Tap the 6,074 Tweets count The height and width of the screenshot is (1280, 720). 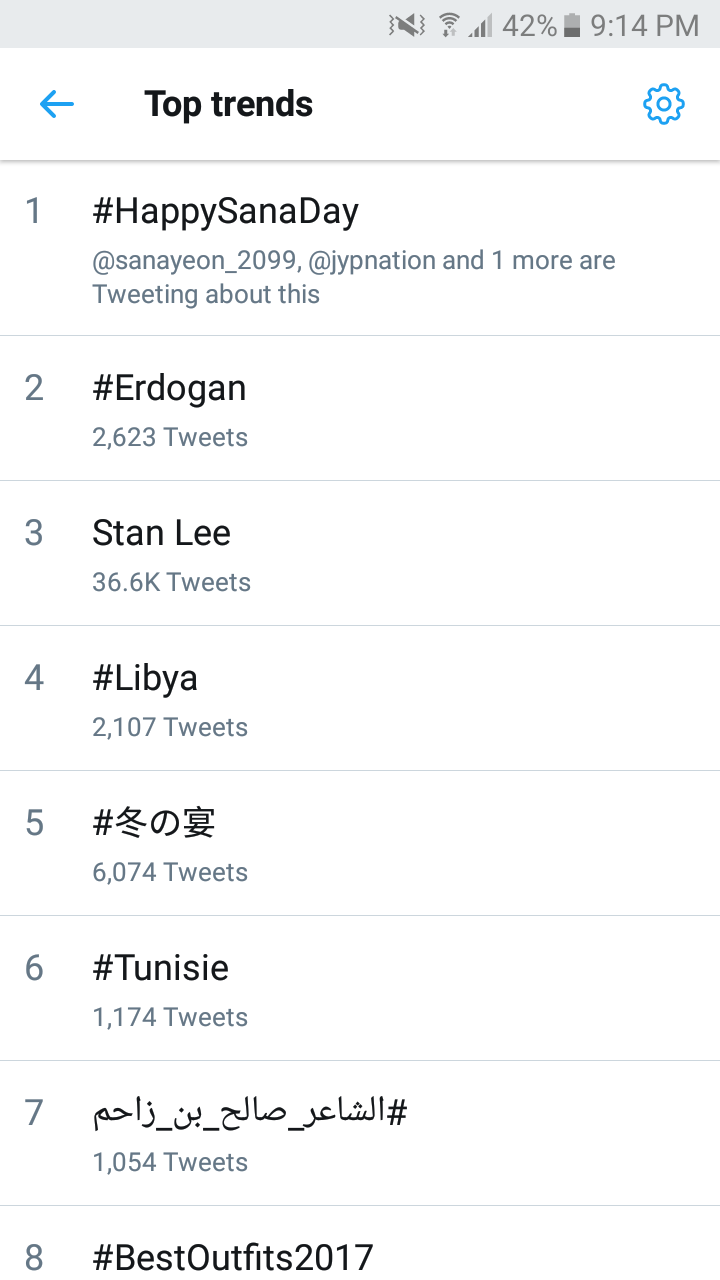click(170, 872)
